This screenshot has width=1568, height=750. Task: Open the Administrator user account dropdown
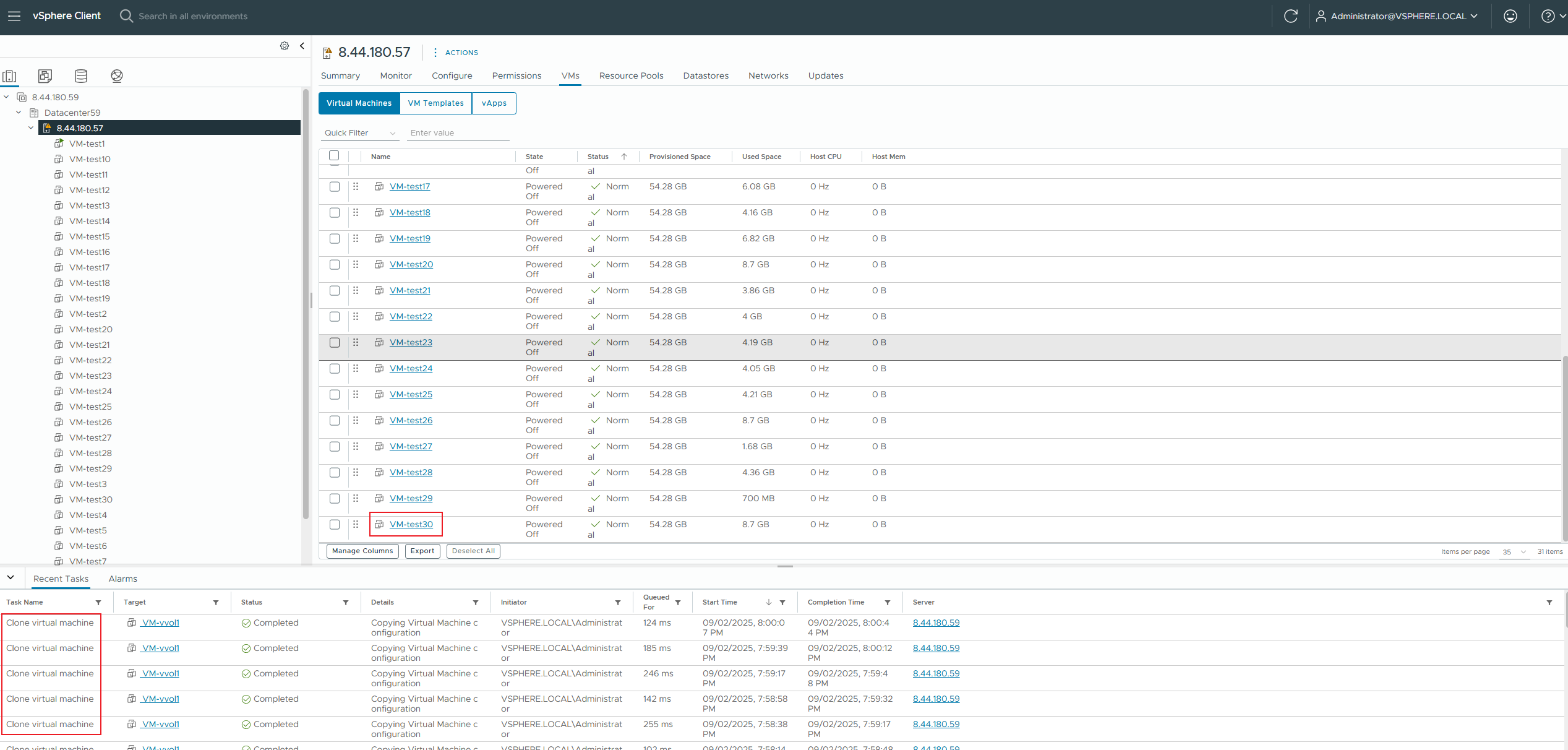(x=1396, y=16)
